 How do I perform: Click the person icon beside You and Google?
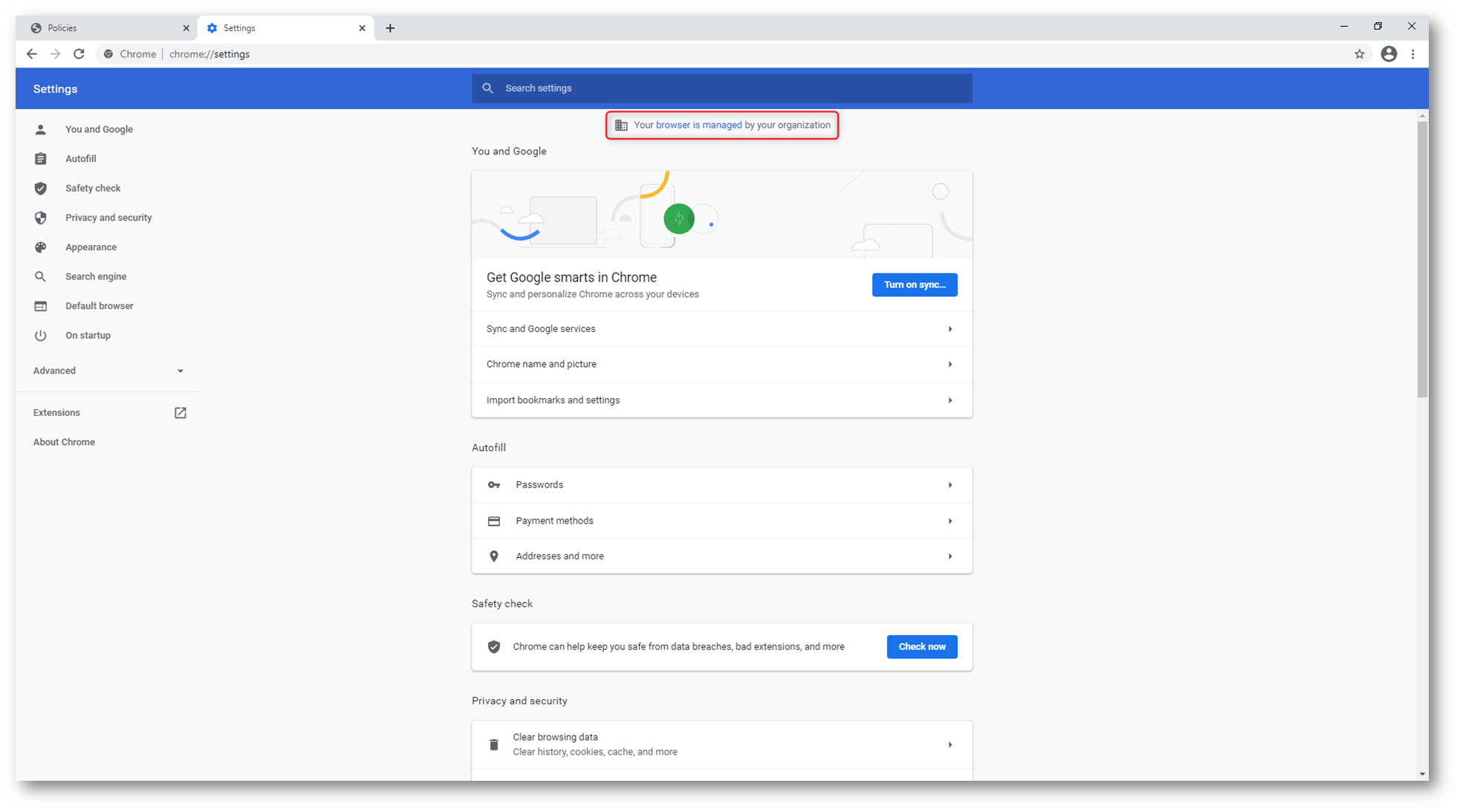[x=40, y=129]
